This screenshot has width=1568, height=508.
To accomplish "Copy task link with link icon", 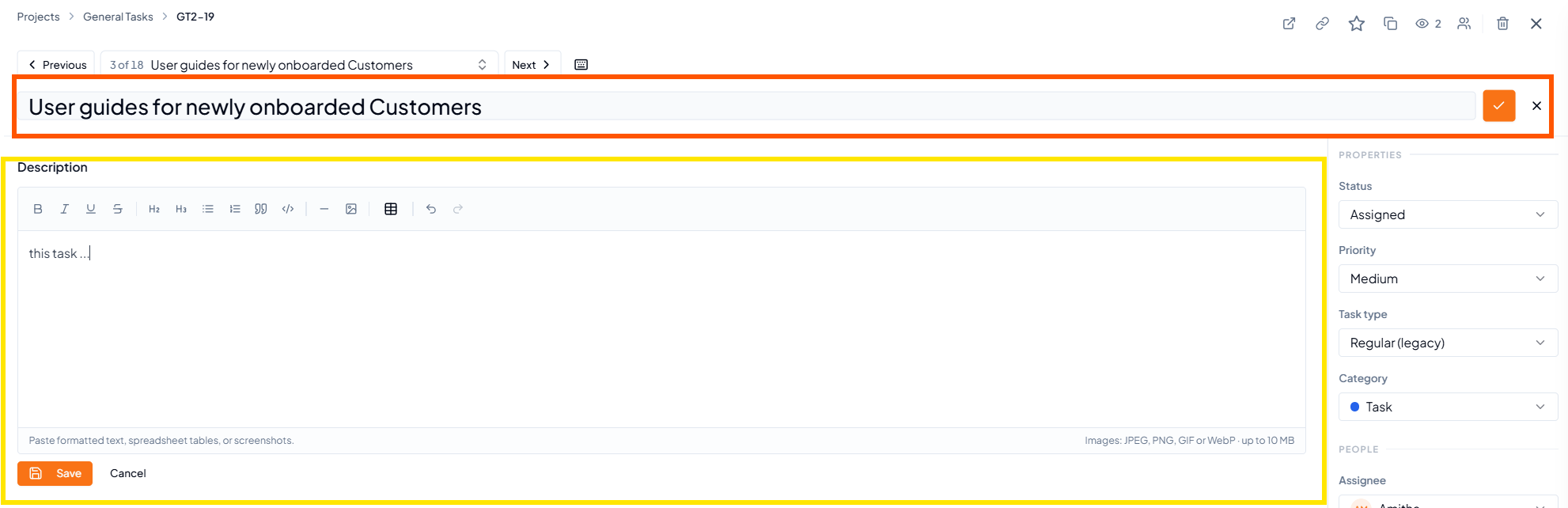I will tap(1322, 24).
